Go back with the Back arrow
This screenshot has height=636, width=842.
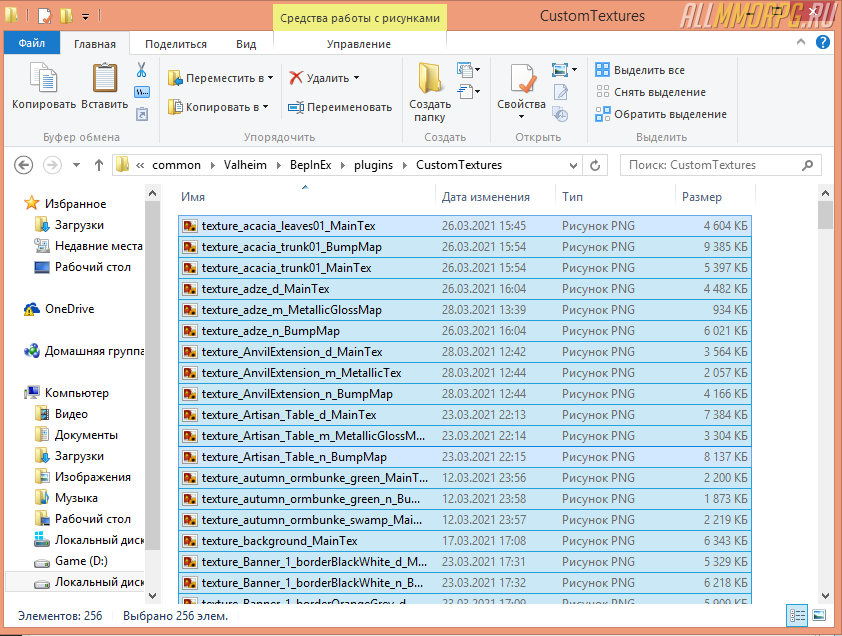point(23,165)
